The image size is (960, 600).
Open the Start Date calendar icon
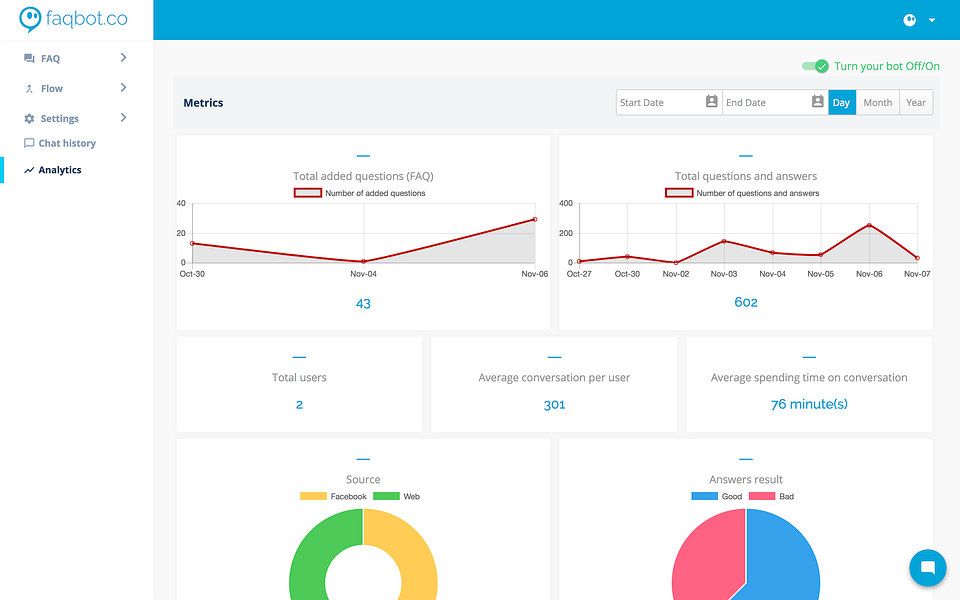pos(711,102)
